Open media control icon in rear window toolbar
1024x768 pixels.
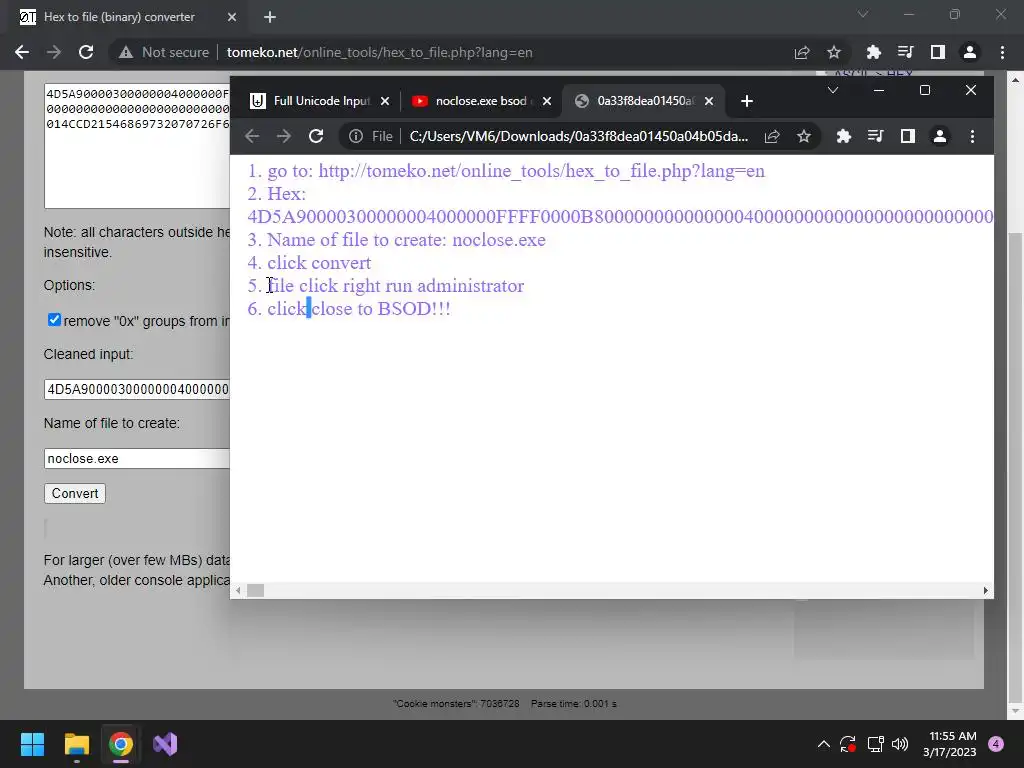tap(905, 52)
